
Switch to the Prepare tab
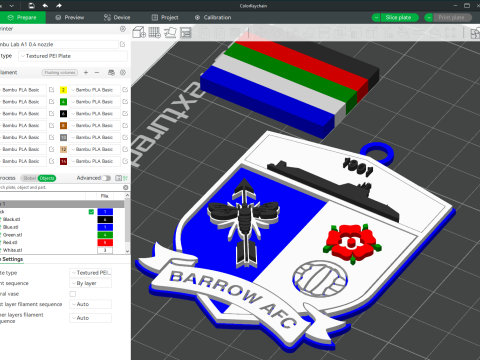click(x=22, y=17)
